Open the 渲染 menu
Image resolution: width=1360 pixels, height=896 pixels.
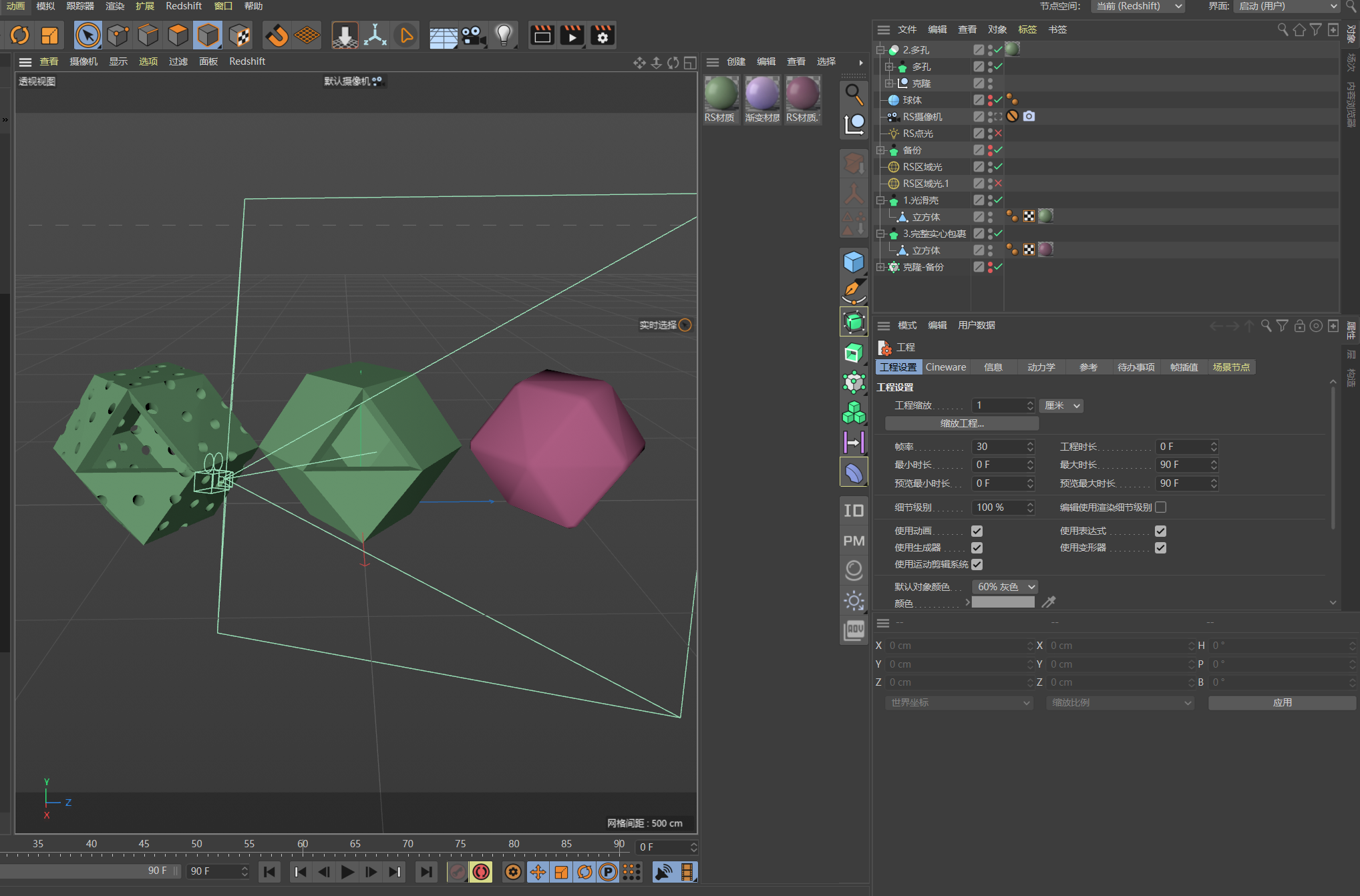pyautogui.click(x=115, y=6)
